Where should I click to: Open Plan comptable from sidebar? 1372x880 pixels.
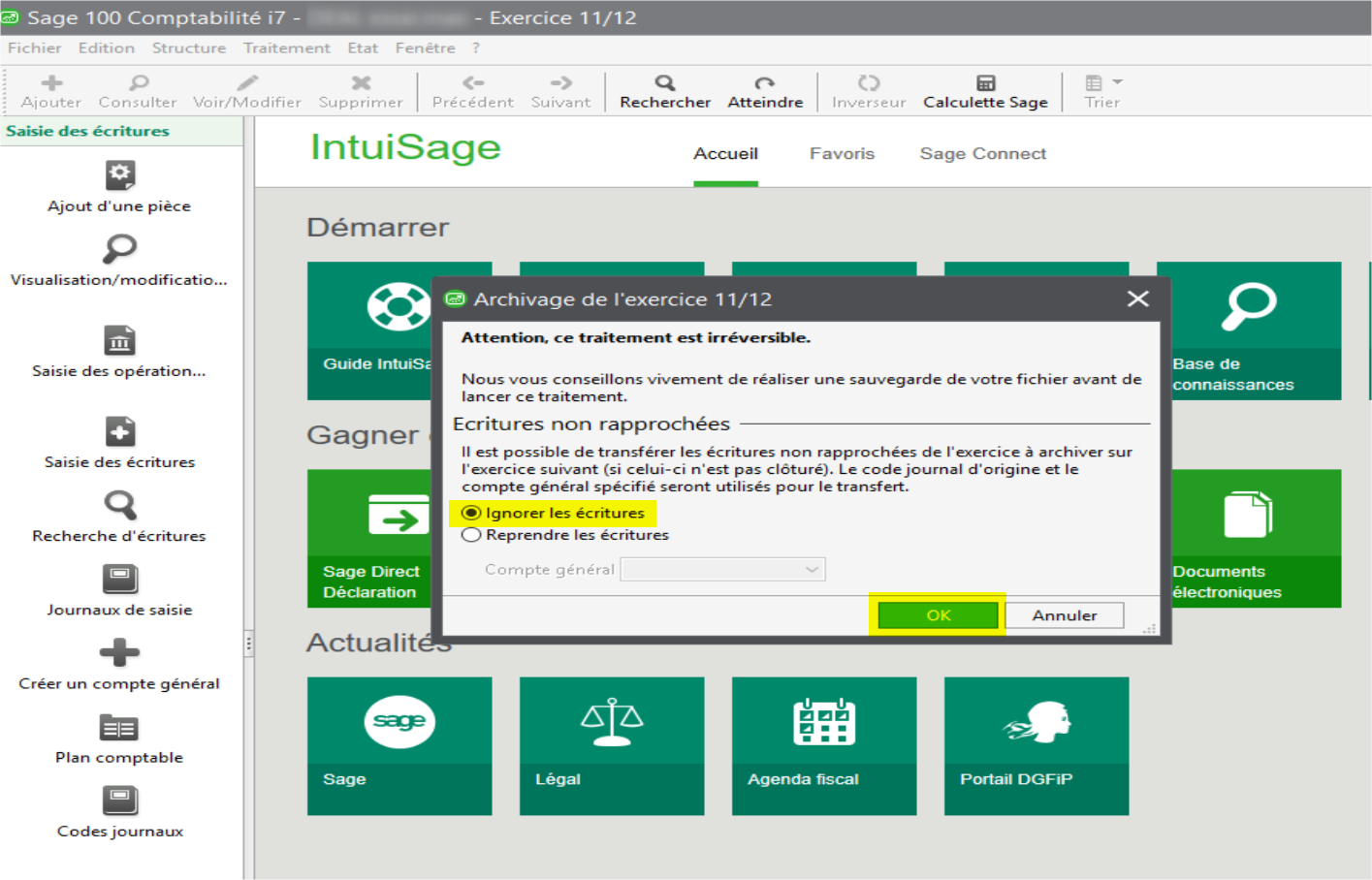point(119,728)
